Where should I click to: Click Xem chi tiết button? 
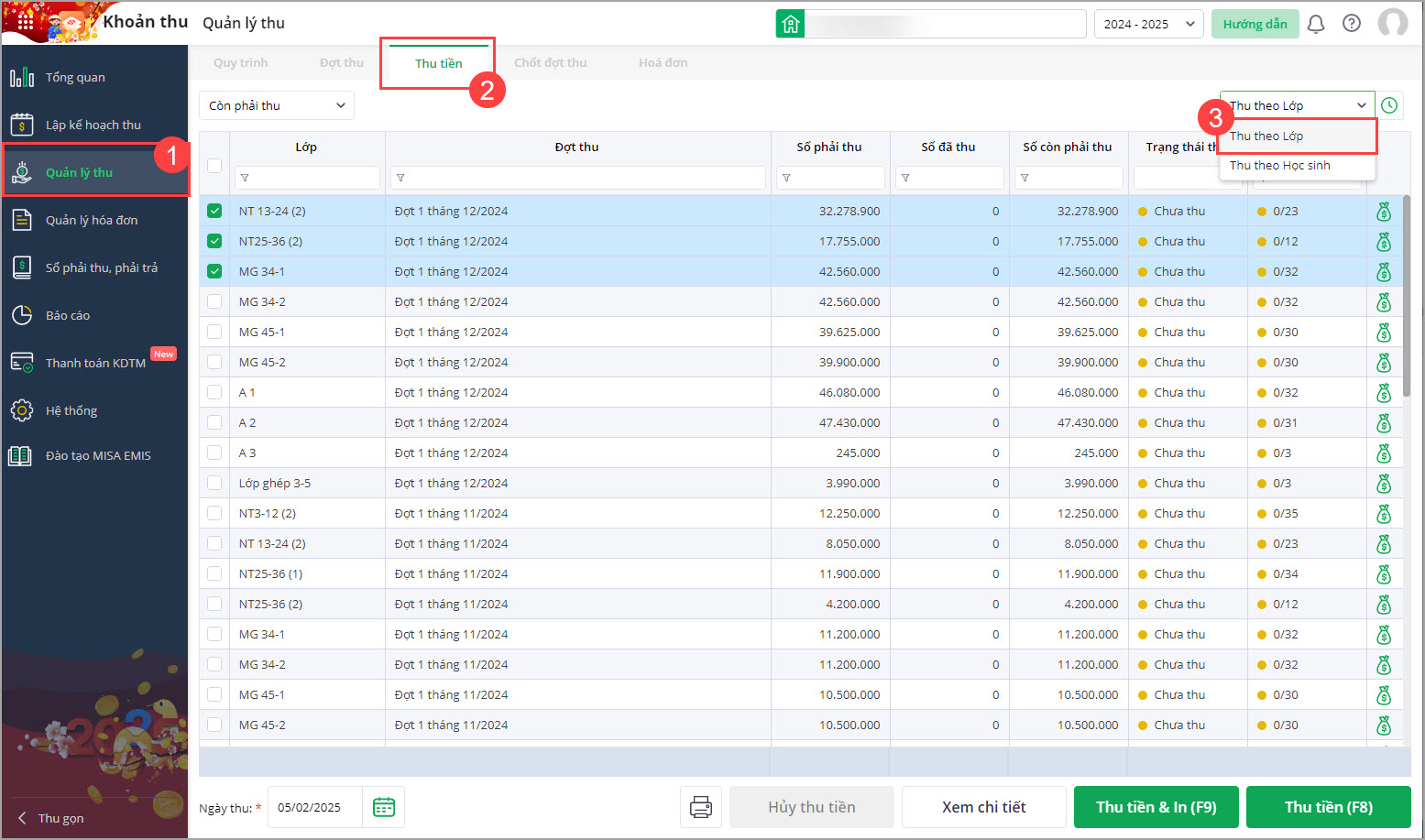tap(984, 807)
